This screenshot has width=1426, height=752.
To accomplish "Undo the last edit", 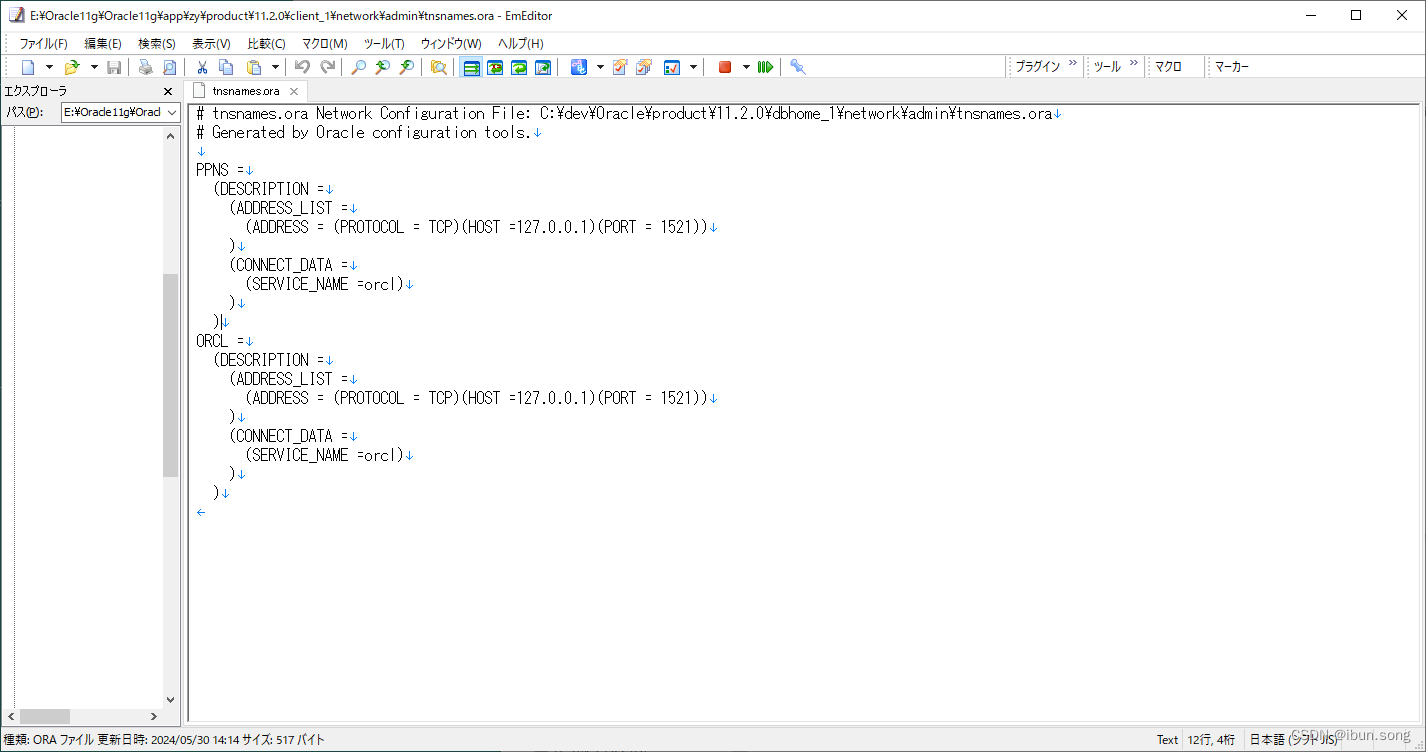I will click(302, 67).
